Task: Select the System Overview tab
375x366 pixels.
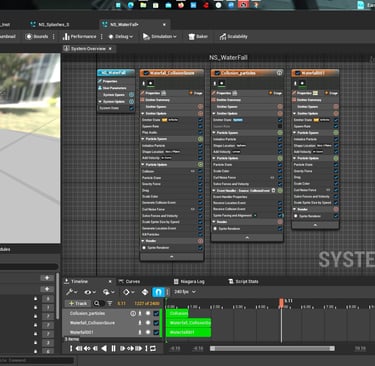Action: [88, 49]
